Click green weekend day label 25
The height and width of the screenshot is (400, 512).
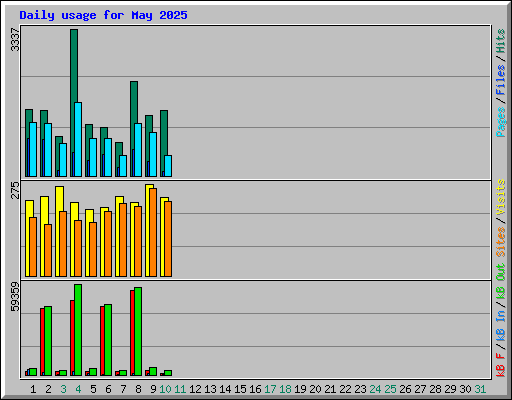(x=390, y=389)
